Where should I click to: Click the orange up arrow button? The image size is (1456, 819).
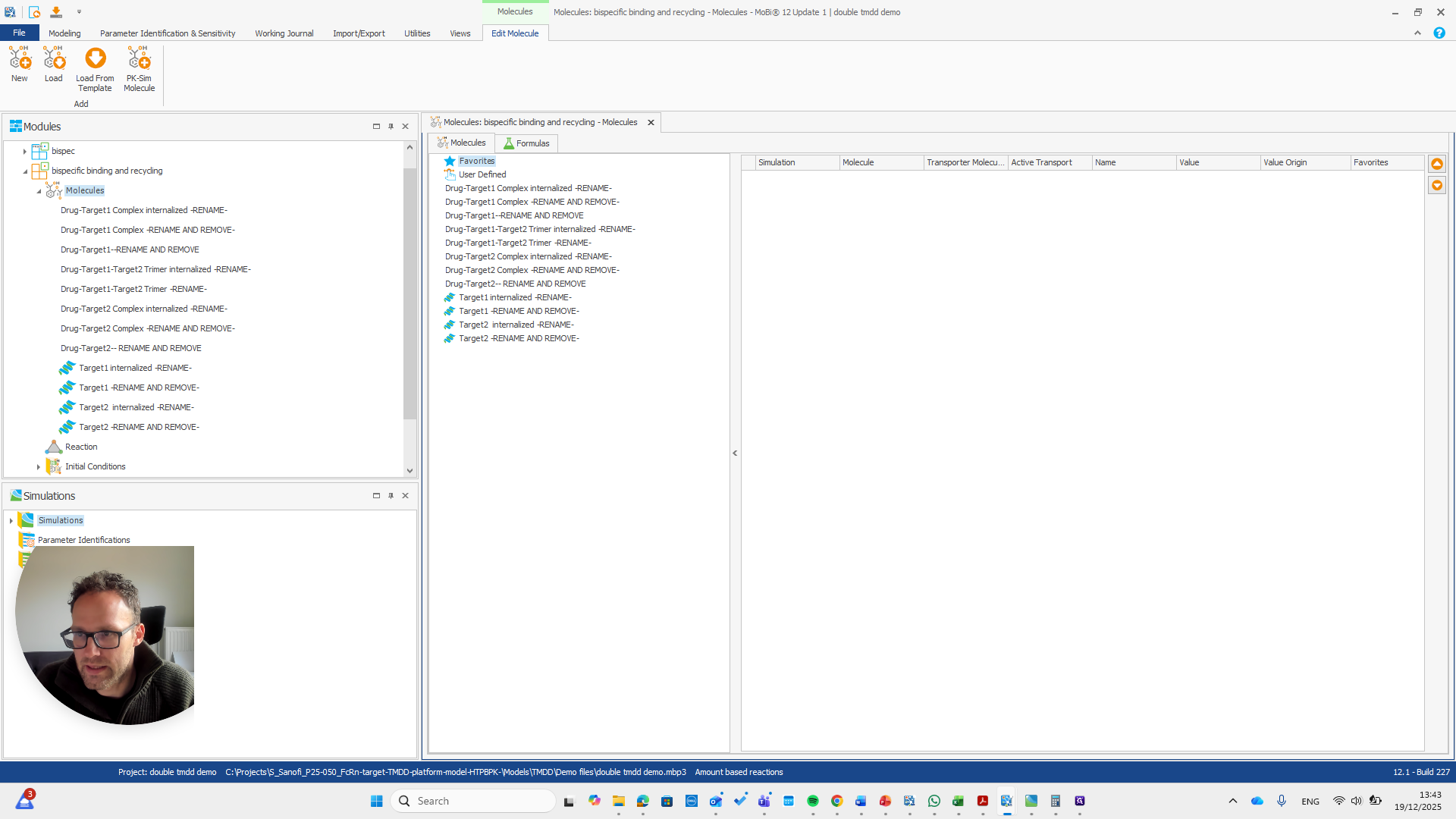[1437, 164]
